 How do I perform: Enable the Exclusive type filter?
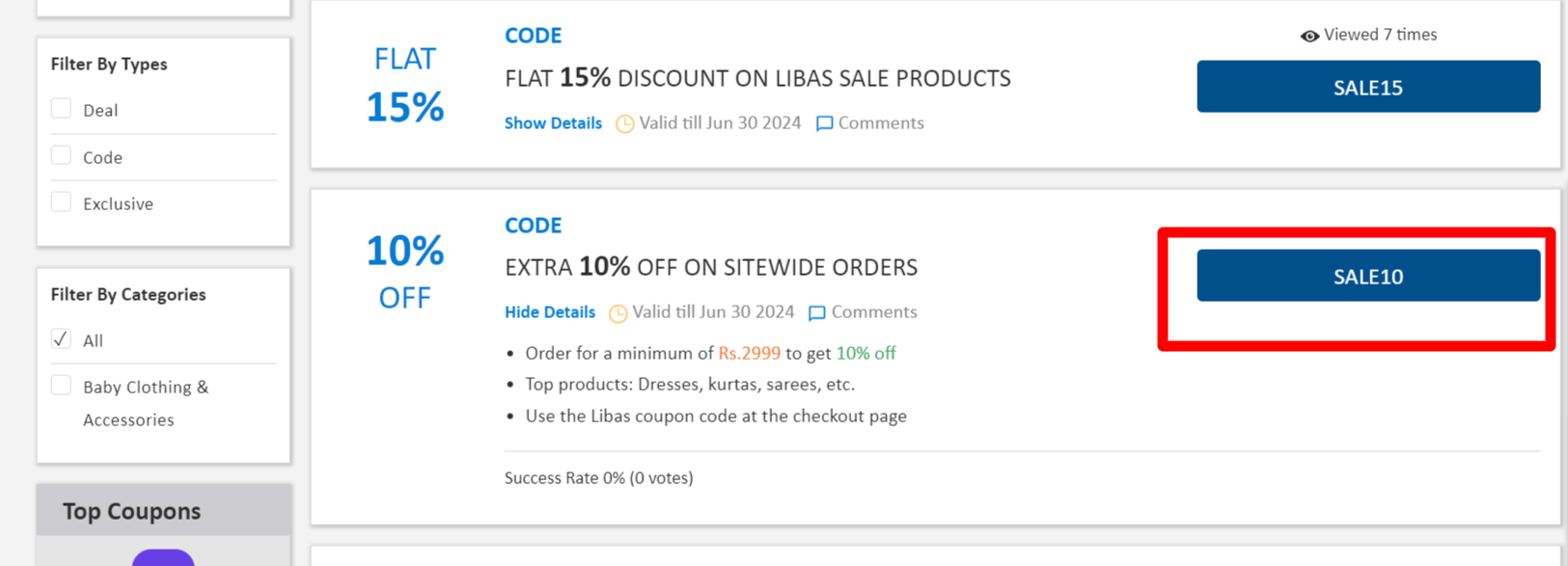point(61,202)
